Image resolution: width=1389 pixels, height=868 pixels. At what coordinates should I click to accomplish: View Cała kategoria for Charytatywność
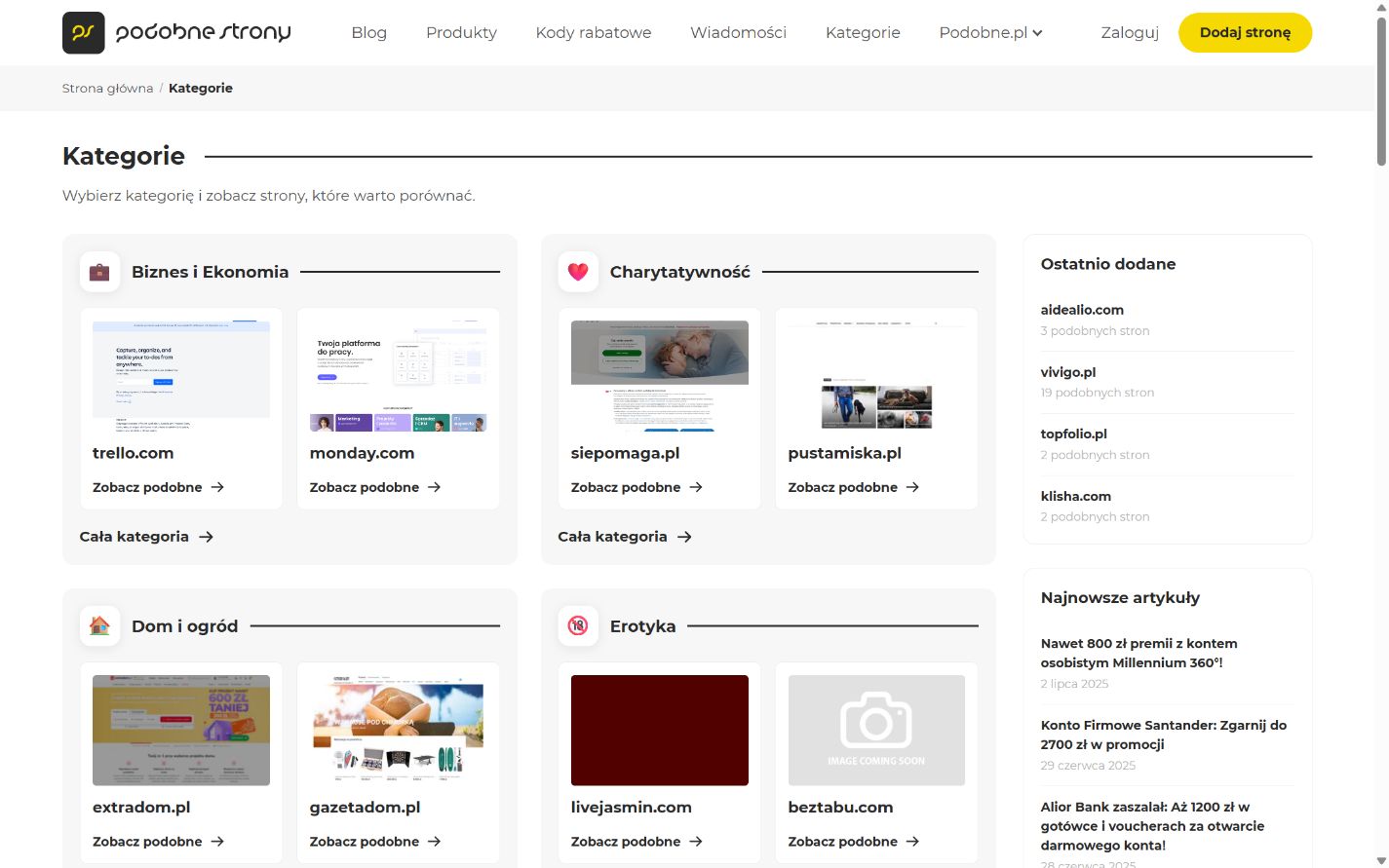(x=625, y=537)
